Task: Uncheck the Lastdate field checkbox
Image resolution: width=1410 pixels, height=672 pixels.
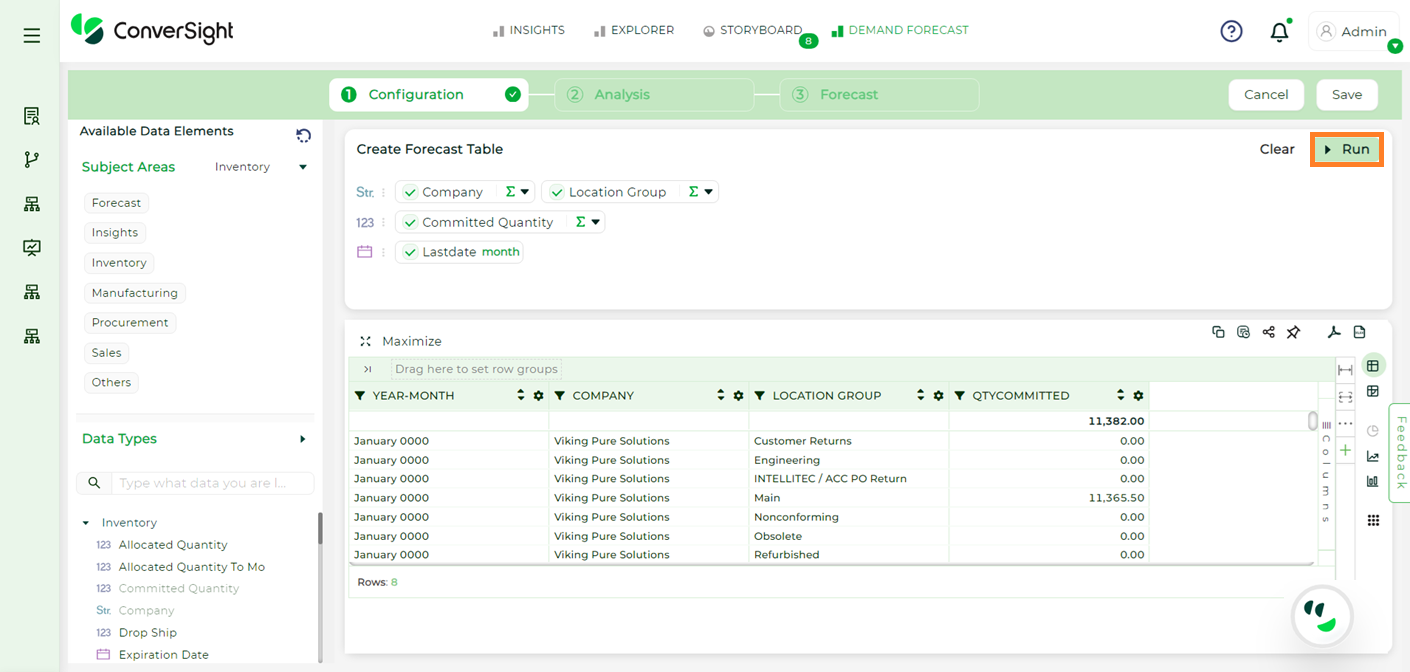Action: pyautogui.click(x=410, y=252)
